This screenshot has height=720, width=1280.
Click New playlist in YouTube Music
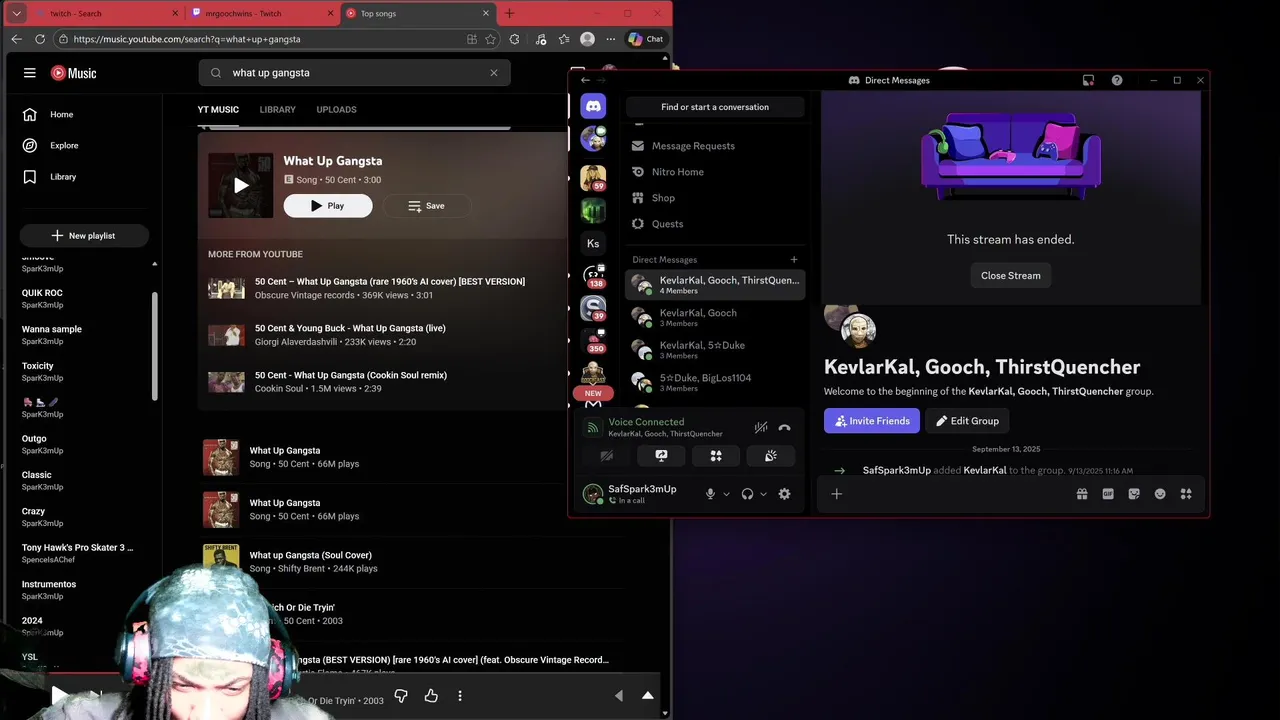84,236
